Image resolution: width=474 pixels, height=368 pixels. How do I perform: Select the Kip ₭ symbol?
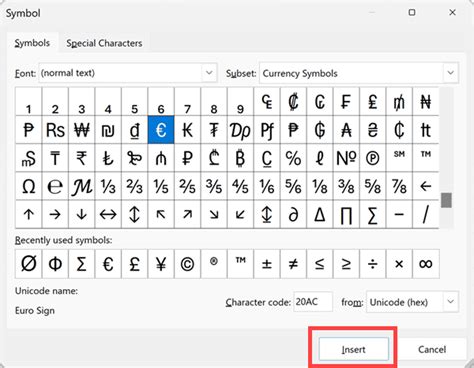click(187, 130)
